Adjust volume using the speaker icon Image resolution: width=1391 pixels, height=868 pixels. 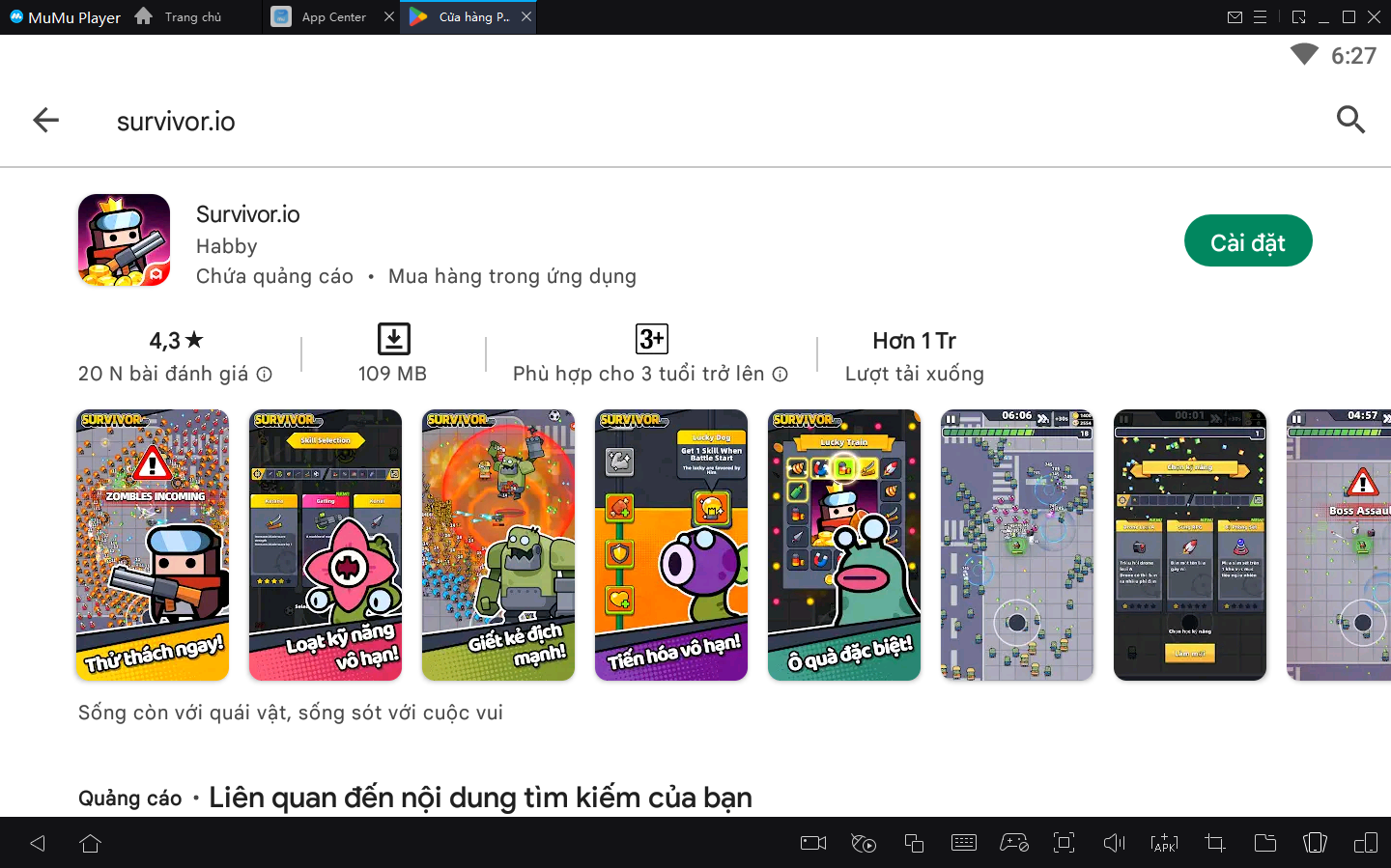pyautogui.click(x=1114, y=843)
